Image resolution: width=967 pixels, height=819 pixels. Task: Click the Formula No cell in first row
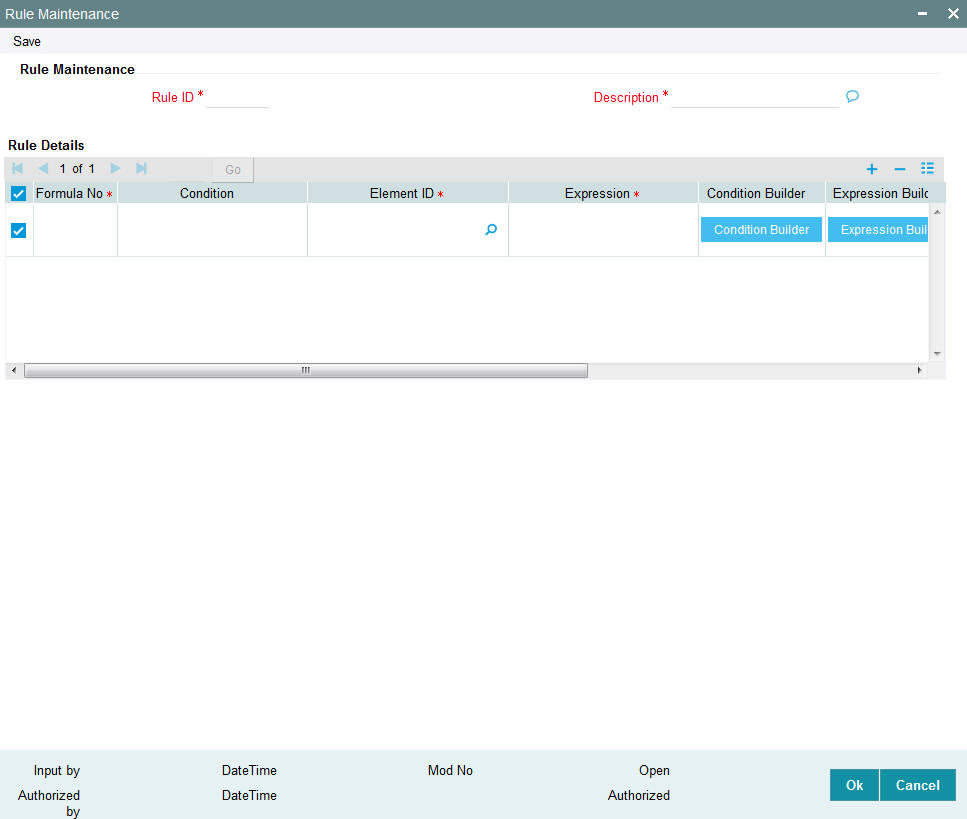pyautogui.click(x=75, y=229)
